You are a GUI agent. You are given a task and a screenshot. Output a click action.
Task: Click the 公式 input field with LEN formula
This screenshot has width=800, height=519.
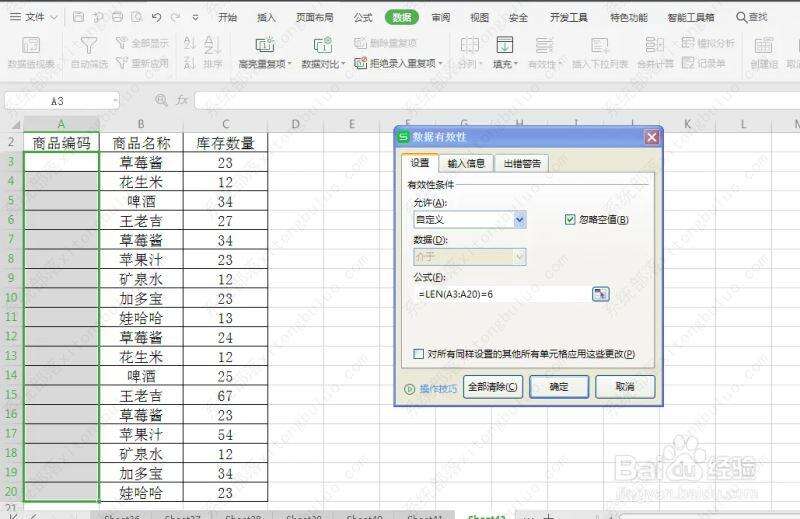[503, 294]
